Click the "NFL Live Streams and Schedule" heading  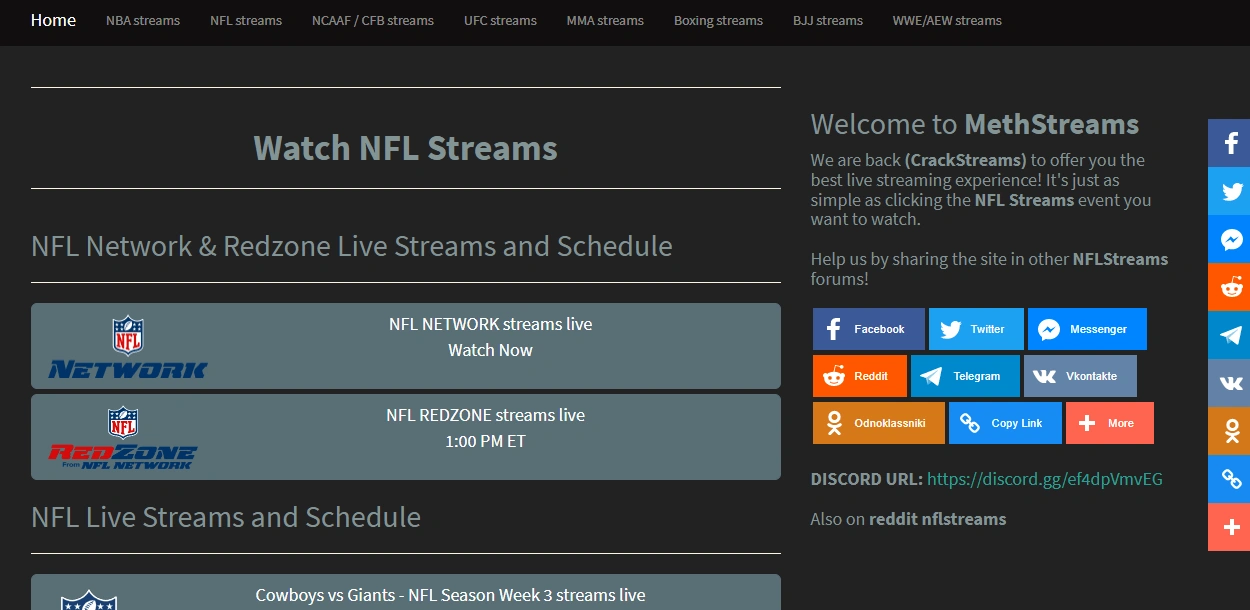226,517
